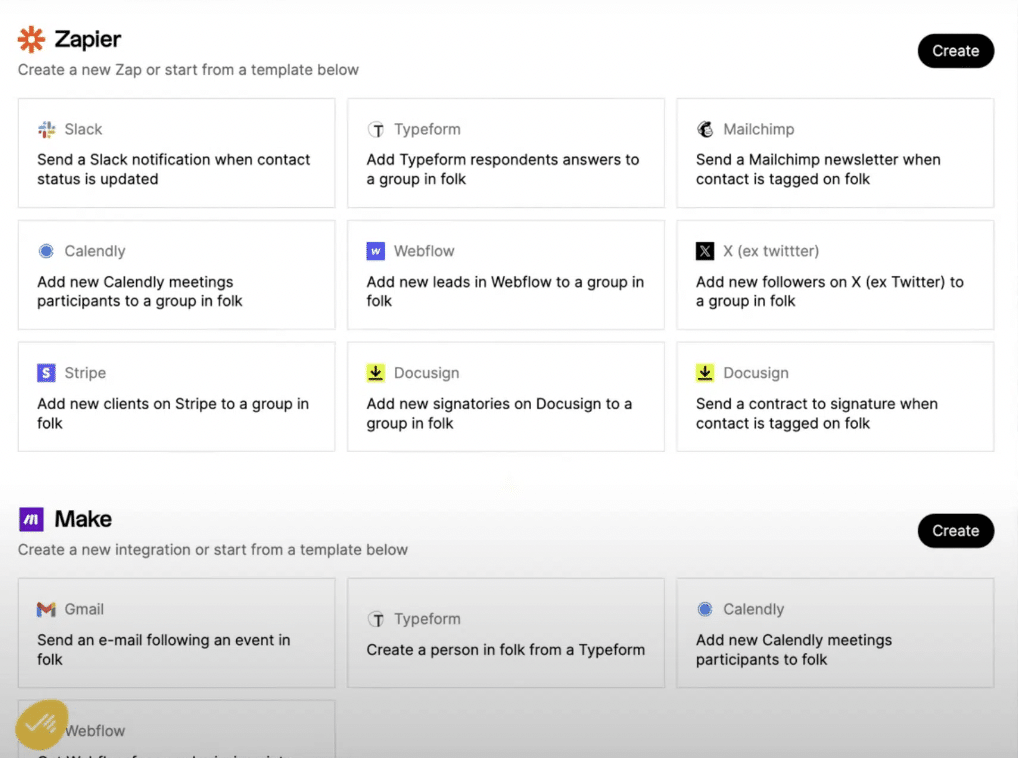
Task: Click the Create button for Make
Action: (x=956, y=531)
